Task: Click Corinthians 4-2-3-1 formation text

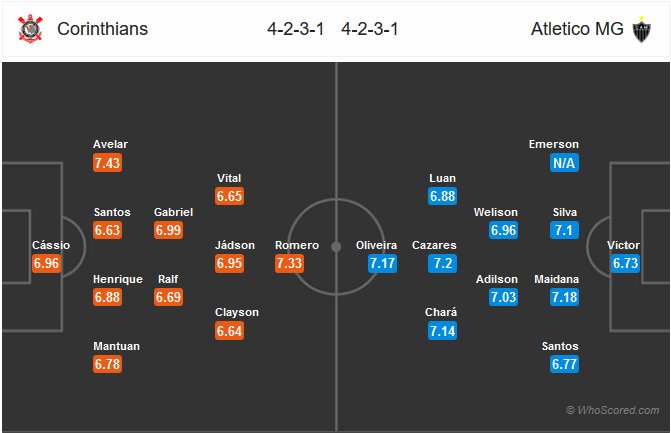Action: pos(296,29)
